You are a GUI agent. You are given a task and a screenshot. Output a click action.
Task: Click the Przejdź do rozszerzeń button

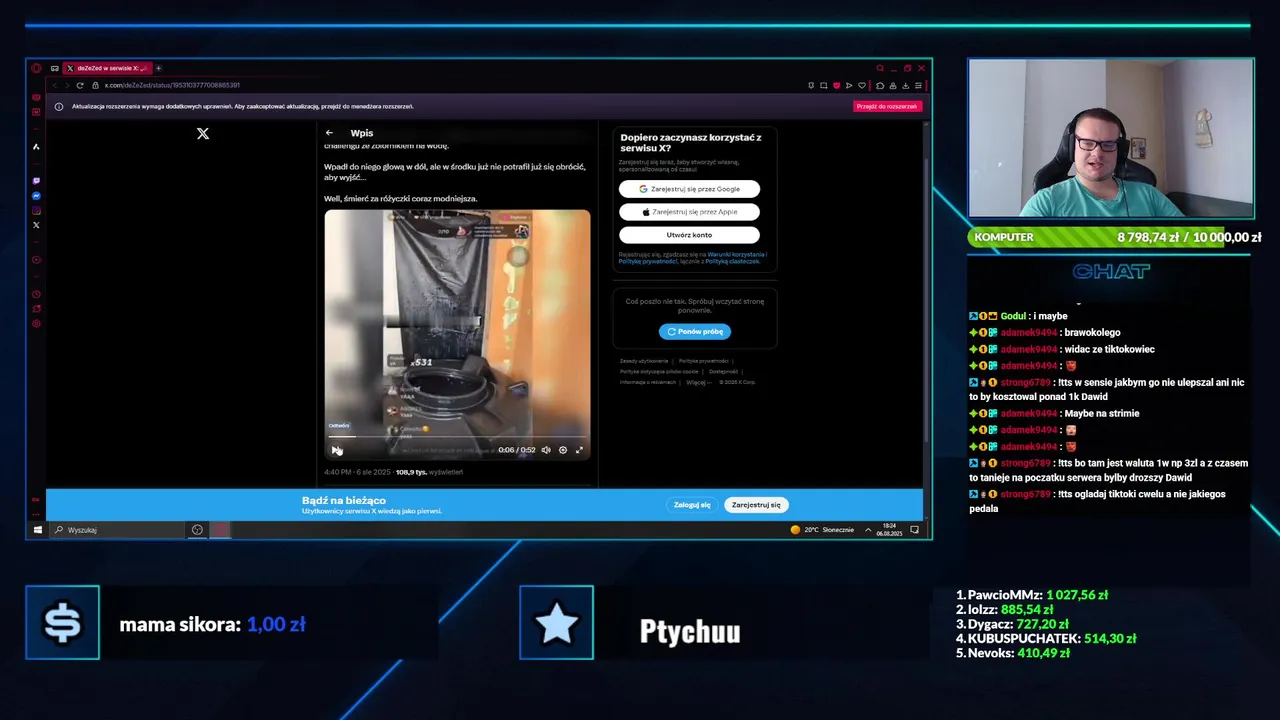[887, 106]
